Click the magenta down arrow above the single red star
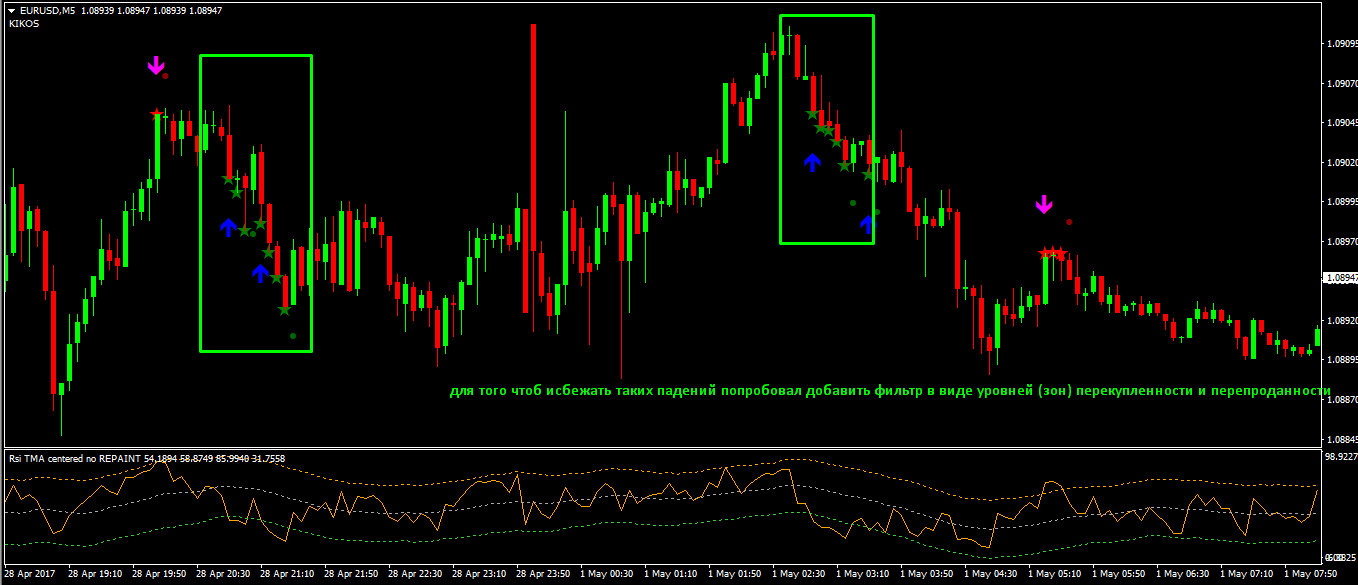The image size is (1358, 585). pos(155,66)
